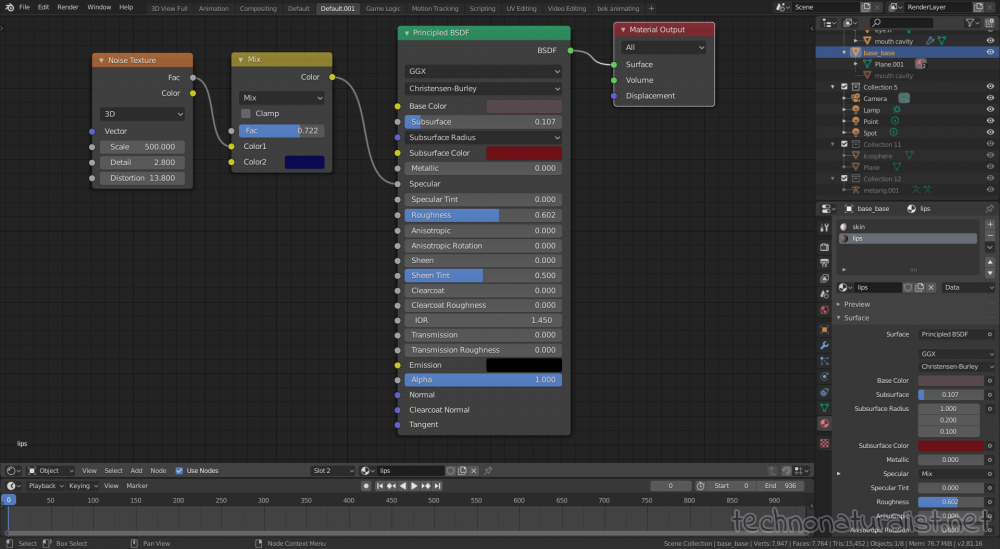The image size is (1000, 549).
Task: Open Christensen-Burley dropdown in BSDF node
Action: tap(483, 89)
